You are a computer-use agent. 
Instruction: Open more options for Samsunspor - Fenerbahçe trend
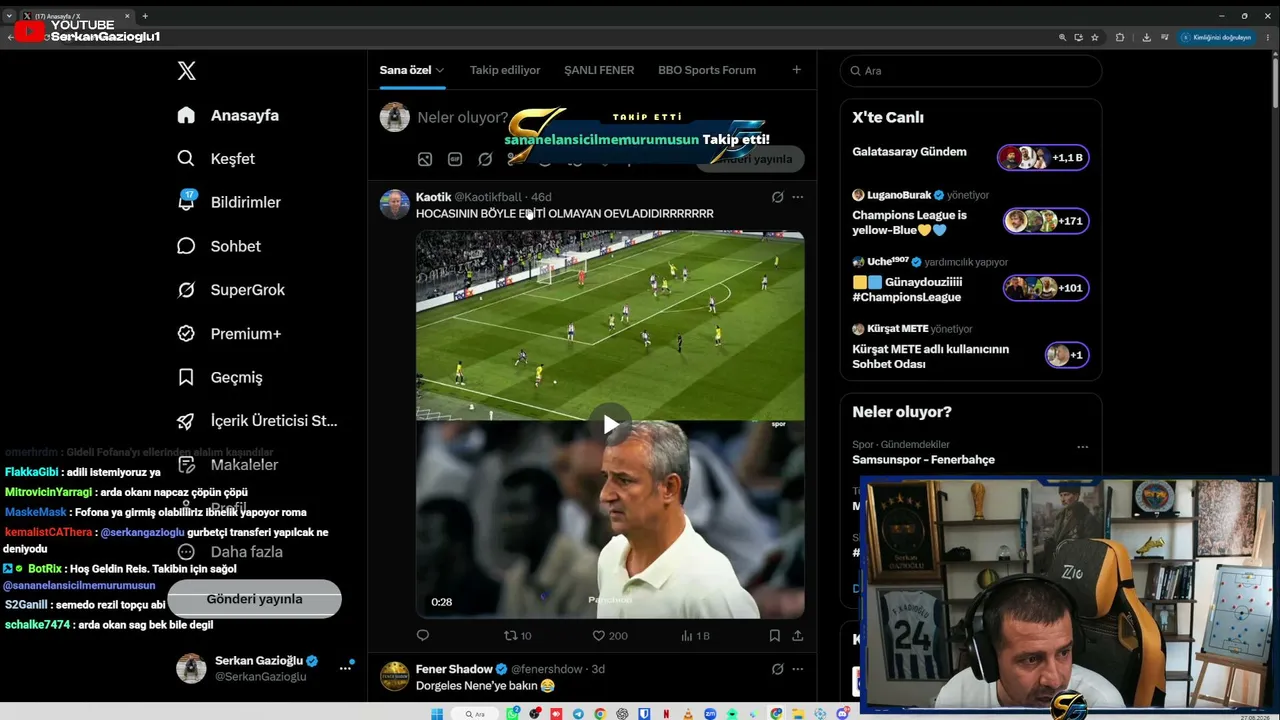pos(1082,447)
